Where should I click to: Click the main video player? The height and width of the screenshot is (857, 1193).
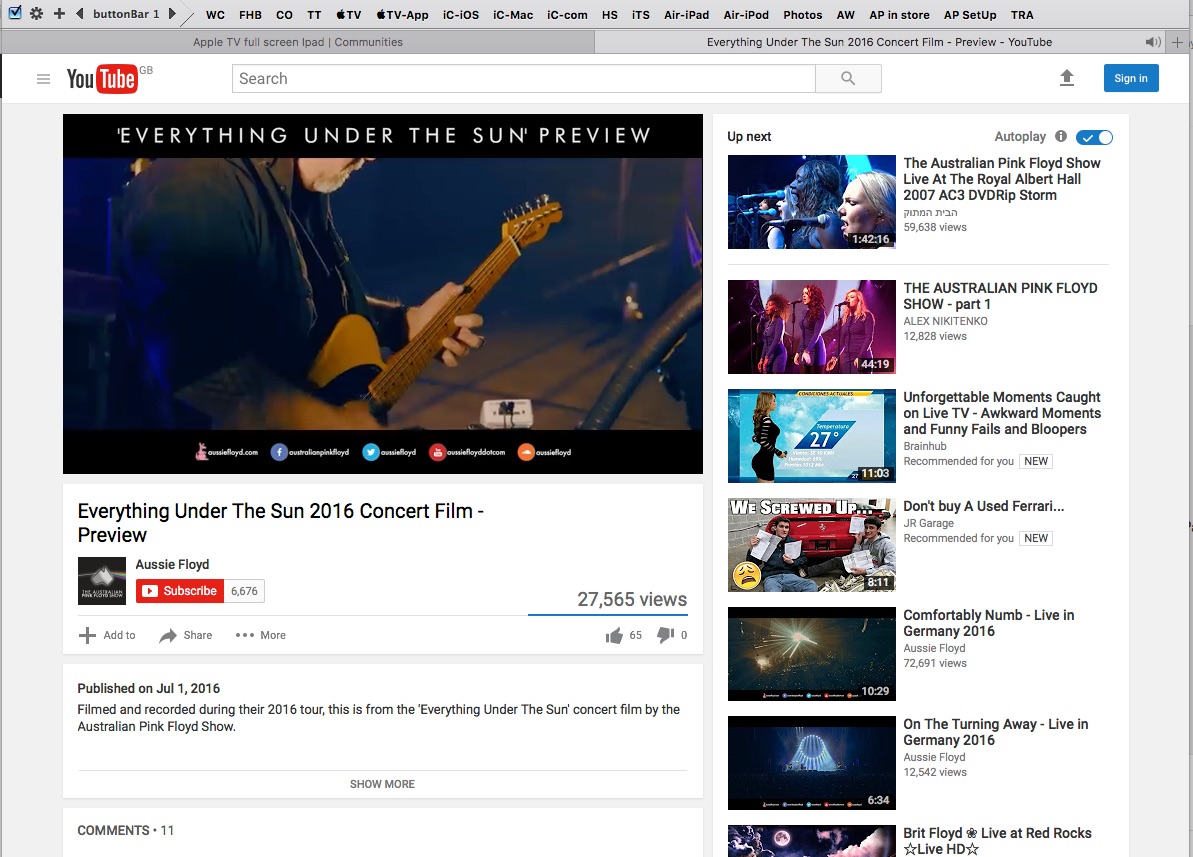coord(383,294)
